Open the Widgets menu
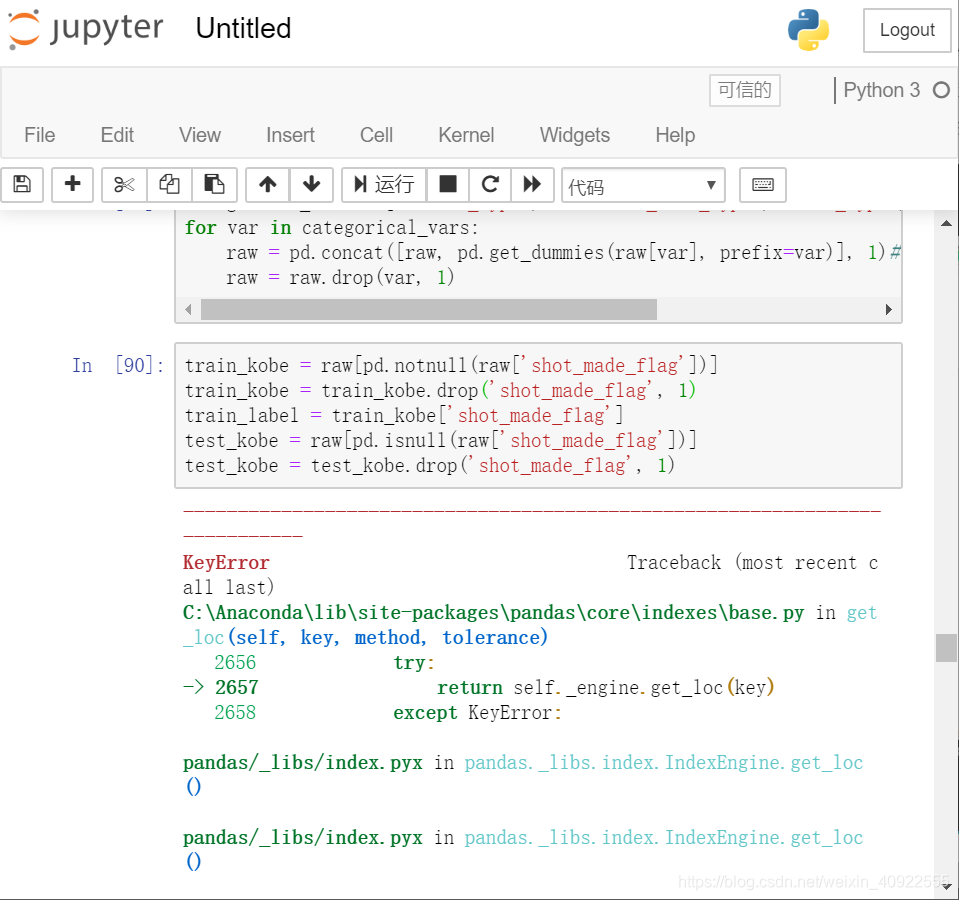The width and height of the screenshot is (959, 900). point(575,135)
